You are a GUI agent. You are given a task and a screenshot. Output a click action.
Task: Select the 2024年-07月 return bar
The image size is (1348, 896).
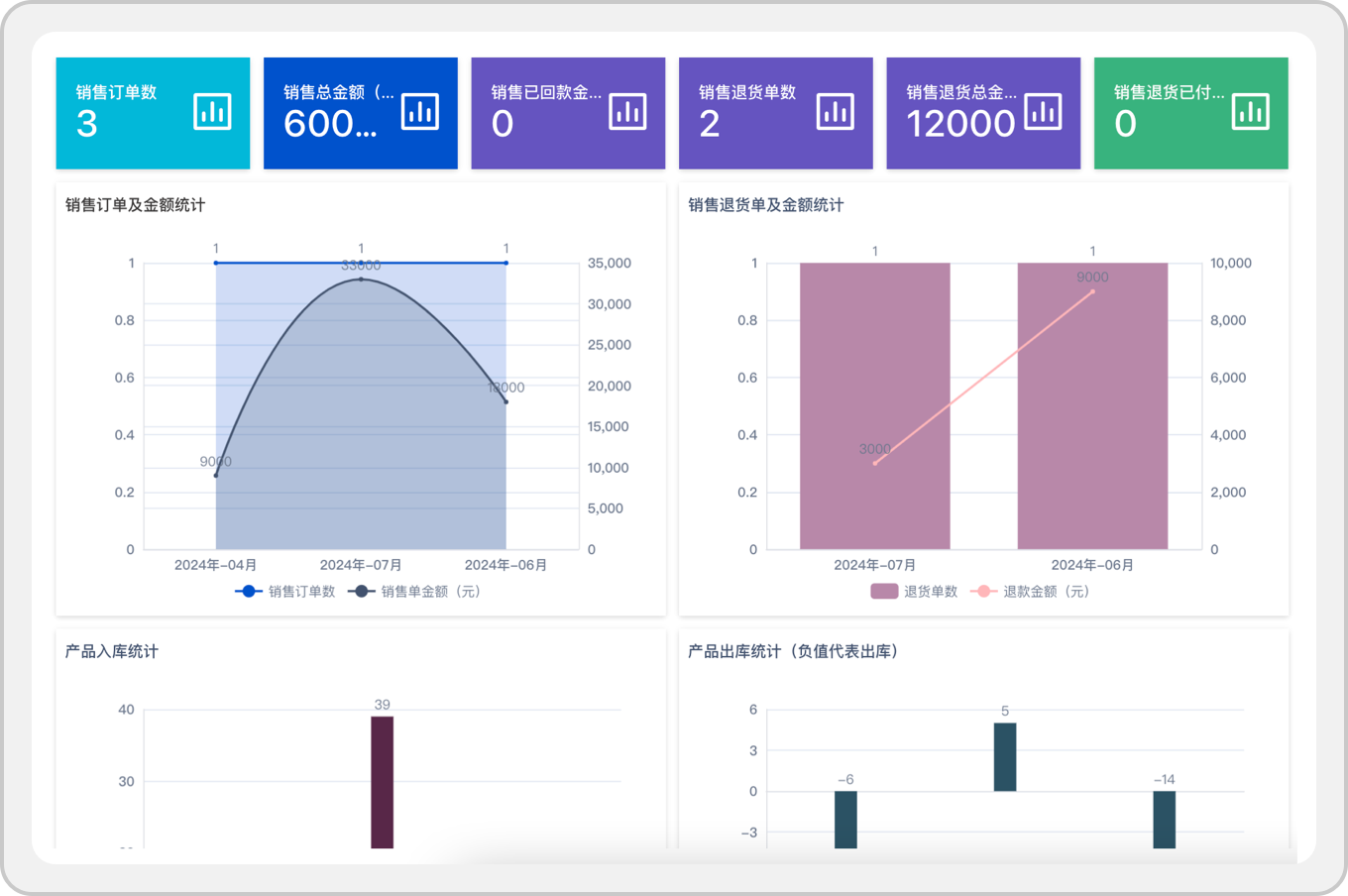[x=875, y=405]
